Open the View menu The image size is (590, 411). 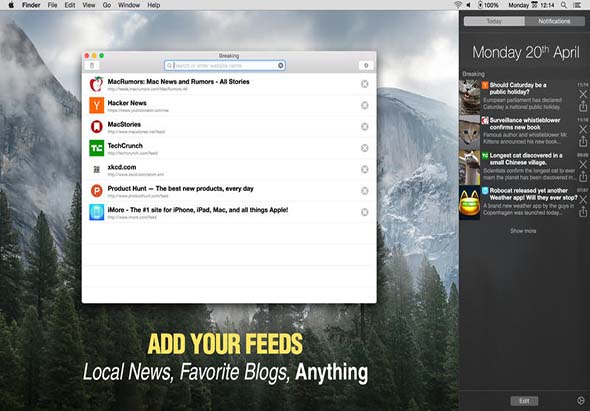pos(89,5)
